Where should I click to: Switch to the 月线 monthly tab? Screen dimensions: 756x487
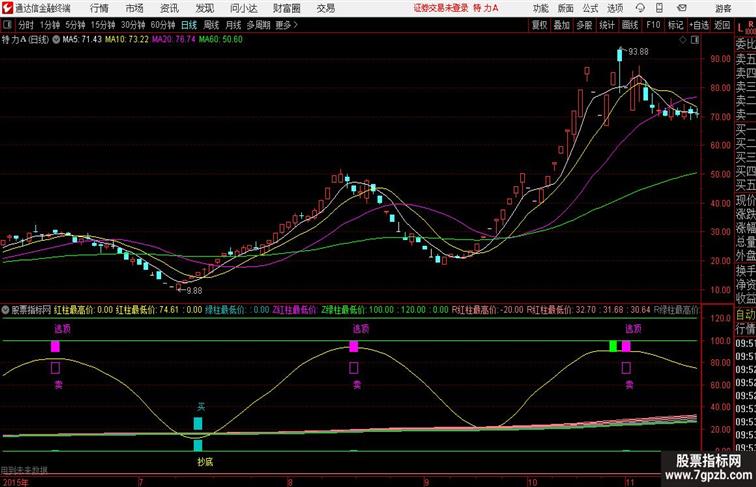tap(233, 25)
